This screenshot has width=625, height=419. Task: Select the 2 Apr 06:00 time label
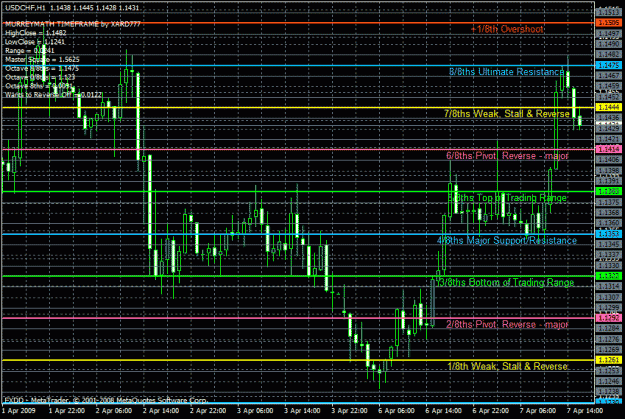(114, 411)
